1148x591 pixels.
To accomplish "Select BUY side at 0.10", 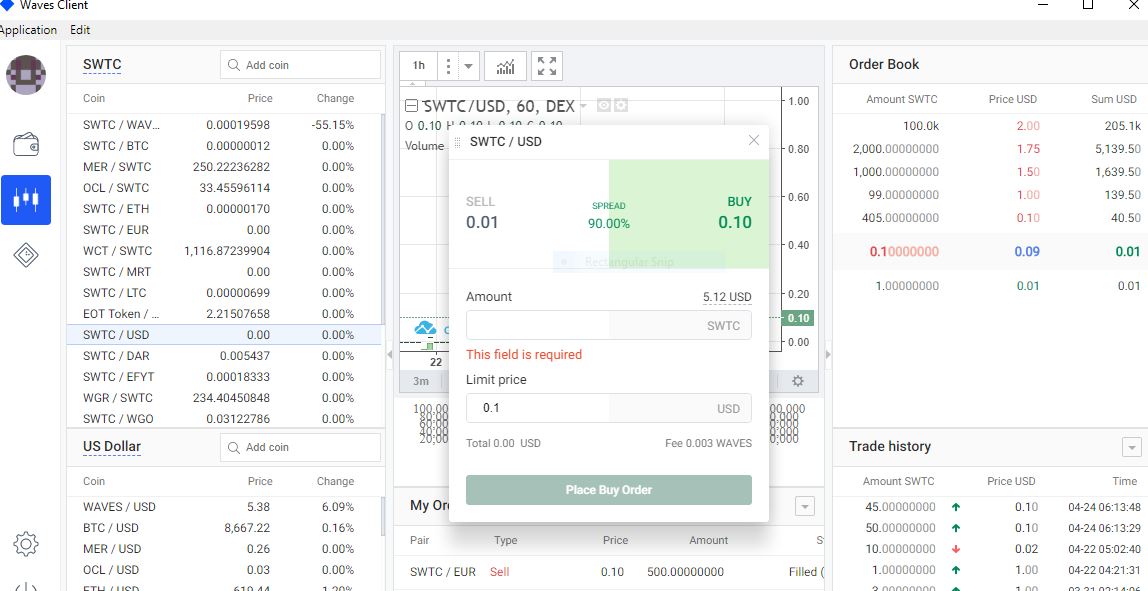I will (689, 214).
